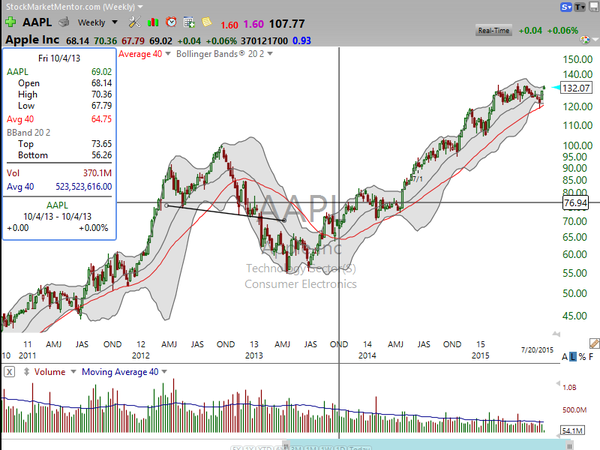600x450 pixels.
Task: Open the Weekly timeframe dropdown
Action: (98, 23)
